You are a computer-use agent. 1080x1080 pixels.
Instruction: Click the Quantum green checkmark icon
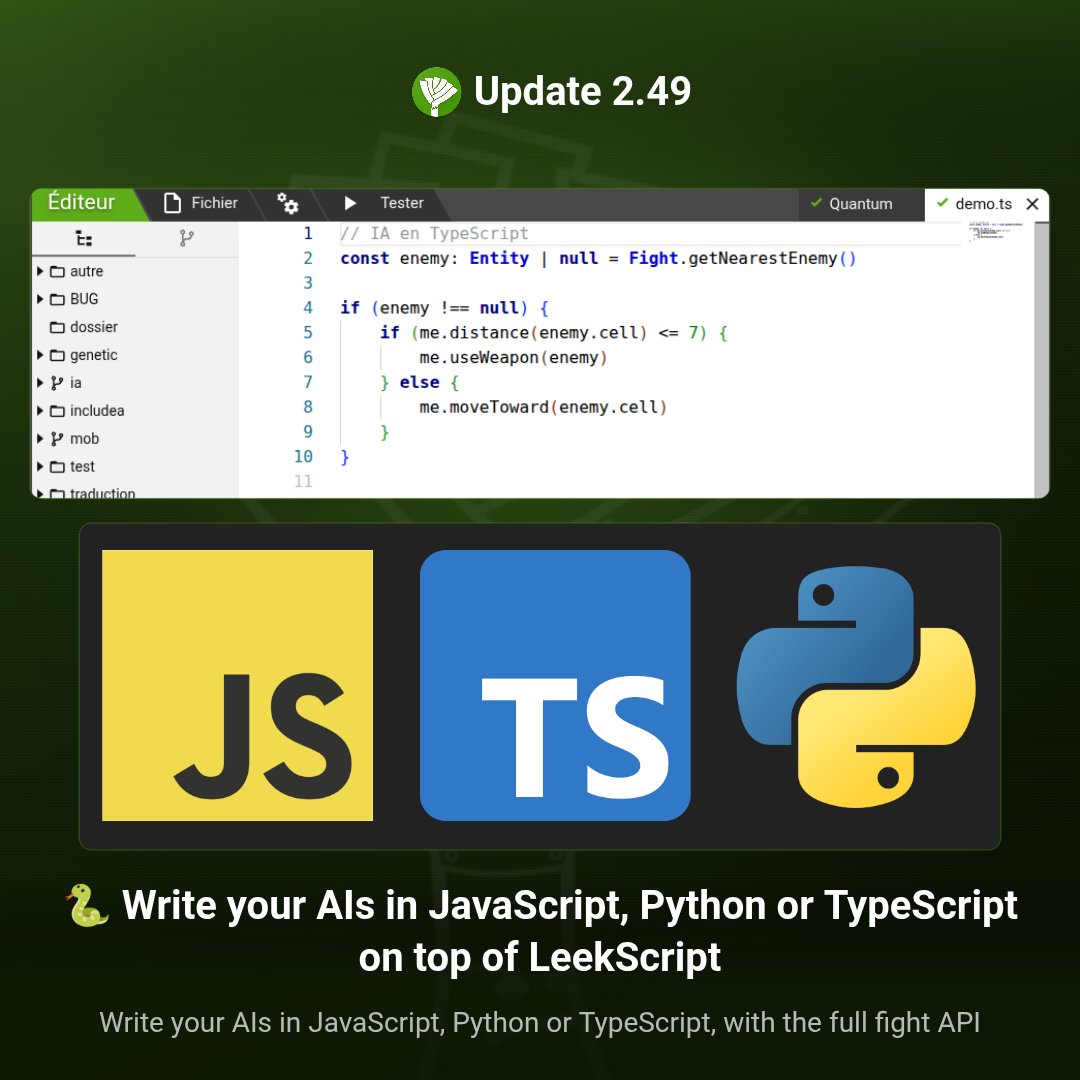pos(816,202)
